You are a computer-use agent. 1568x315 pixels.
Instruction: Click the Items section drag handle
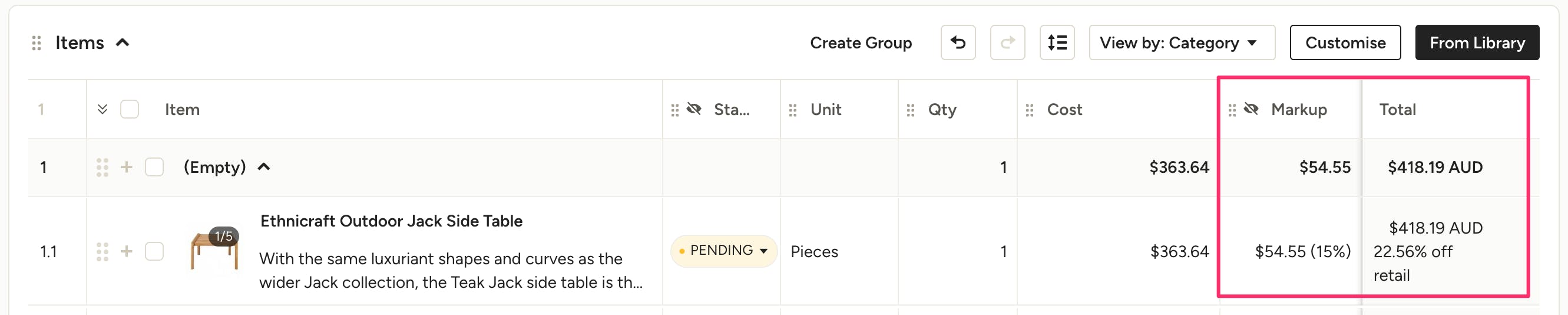[x=37, y=43]
